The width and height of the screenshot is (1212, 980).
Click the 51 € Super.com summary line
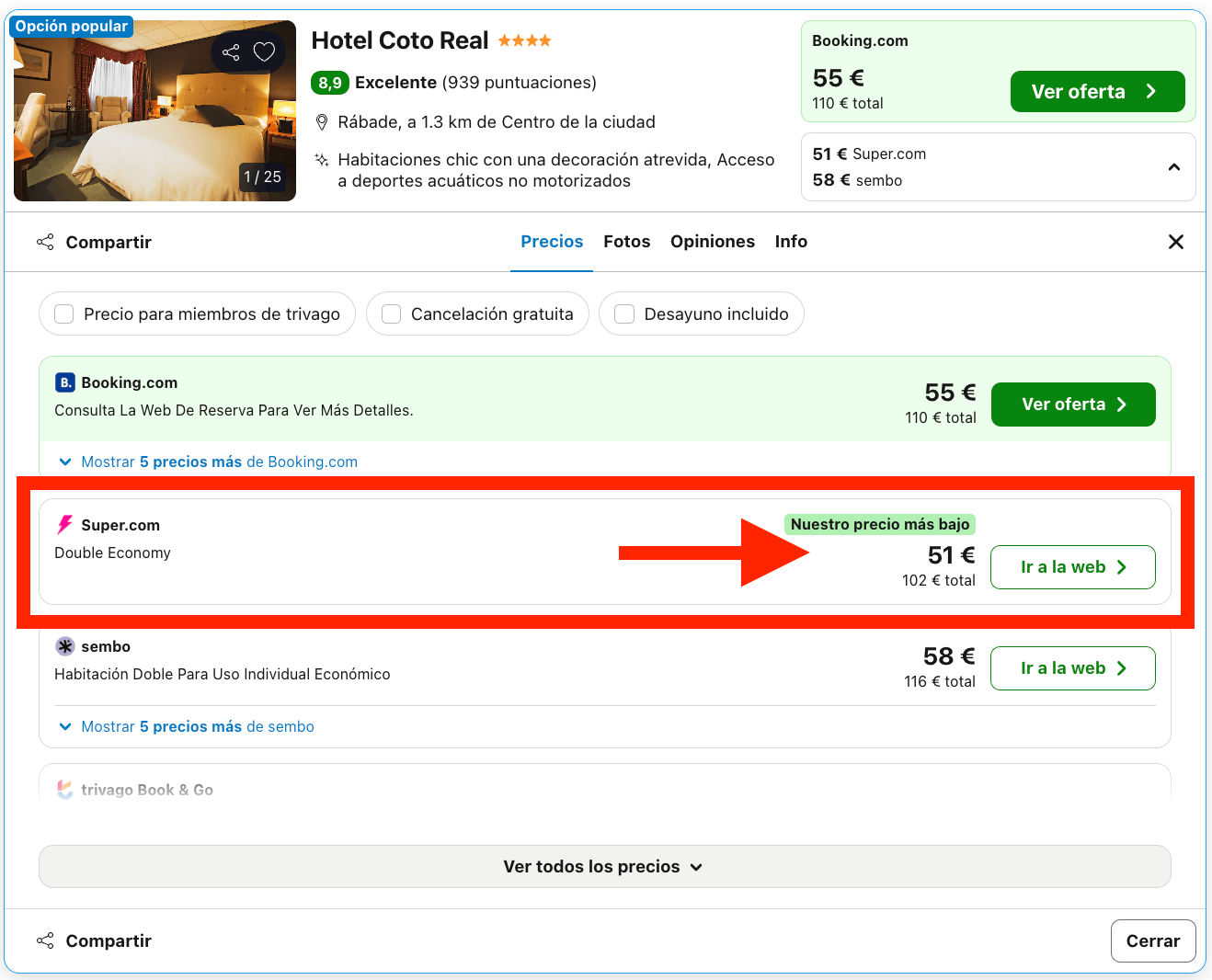(x=869, y=154)
